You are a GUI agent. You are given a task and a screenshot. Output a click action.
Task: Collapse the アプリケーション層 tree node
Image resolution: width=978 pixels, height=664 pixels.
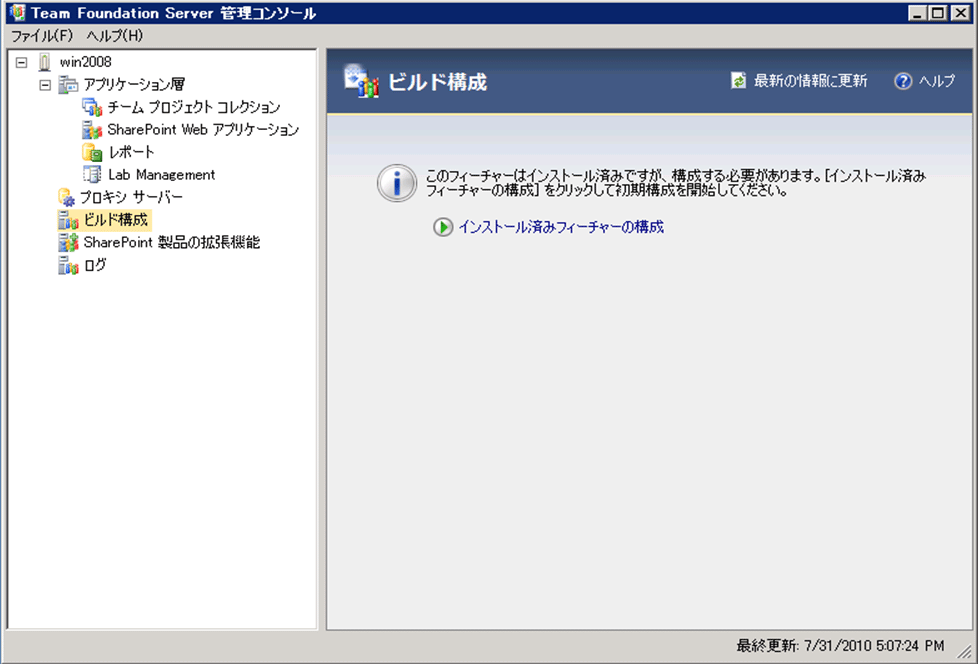pos(45,85)
